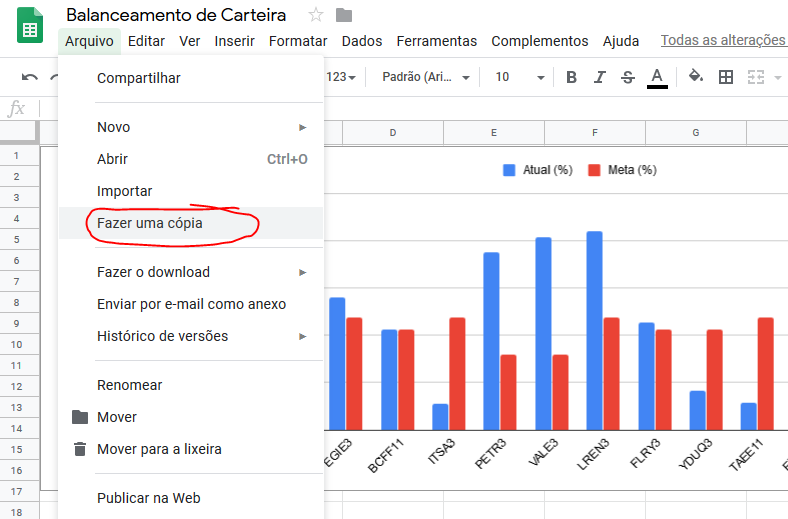This screenshot has height=519, width=788.
Task: Choose Publicar na Web
Action: [x=191, y=498]
